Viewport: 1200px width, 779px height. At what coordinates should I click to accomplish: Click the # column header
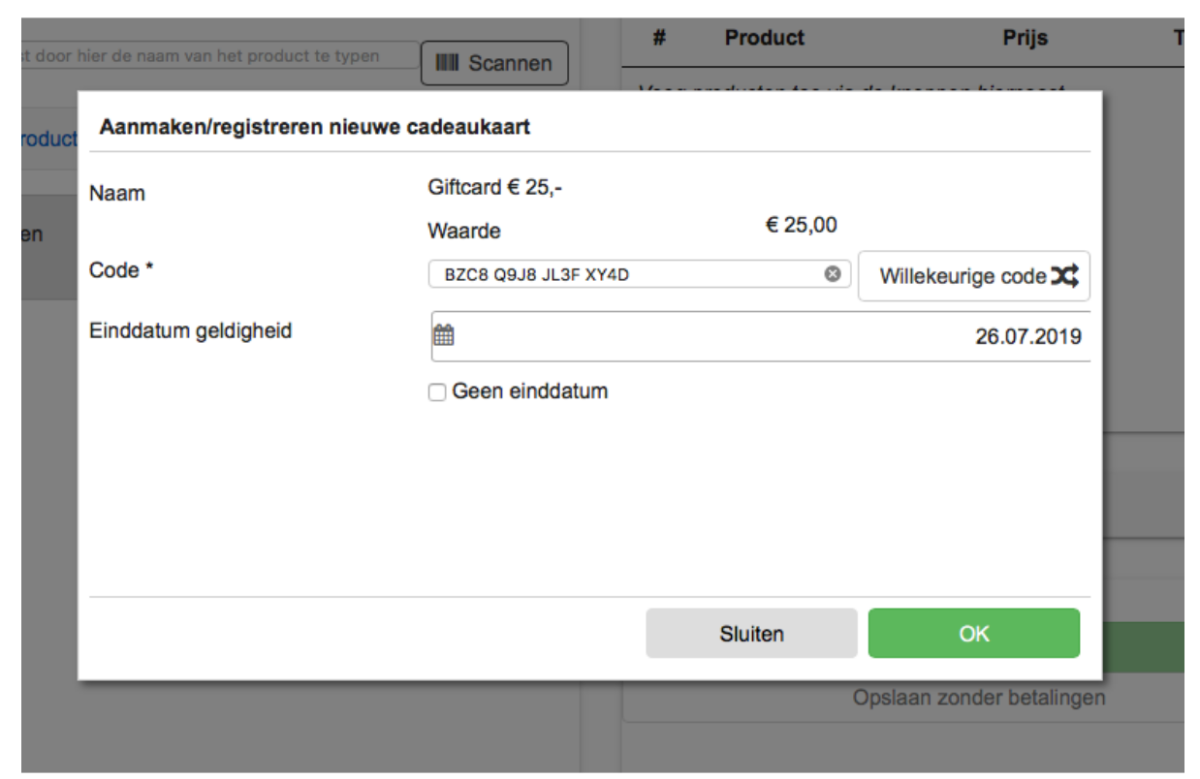point(660,38)
